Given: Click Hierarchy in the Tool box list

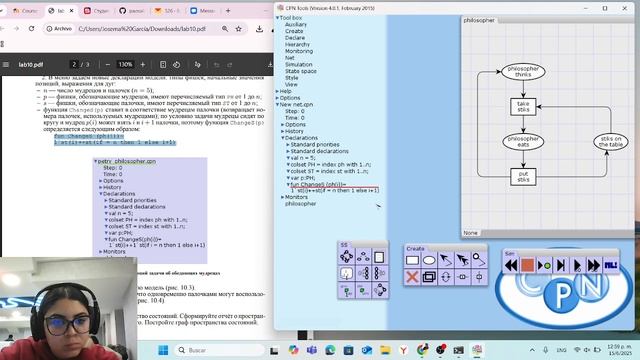Looking at the screenshot, I should pos(298,44).
